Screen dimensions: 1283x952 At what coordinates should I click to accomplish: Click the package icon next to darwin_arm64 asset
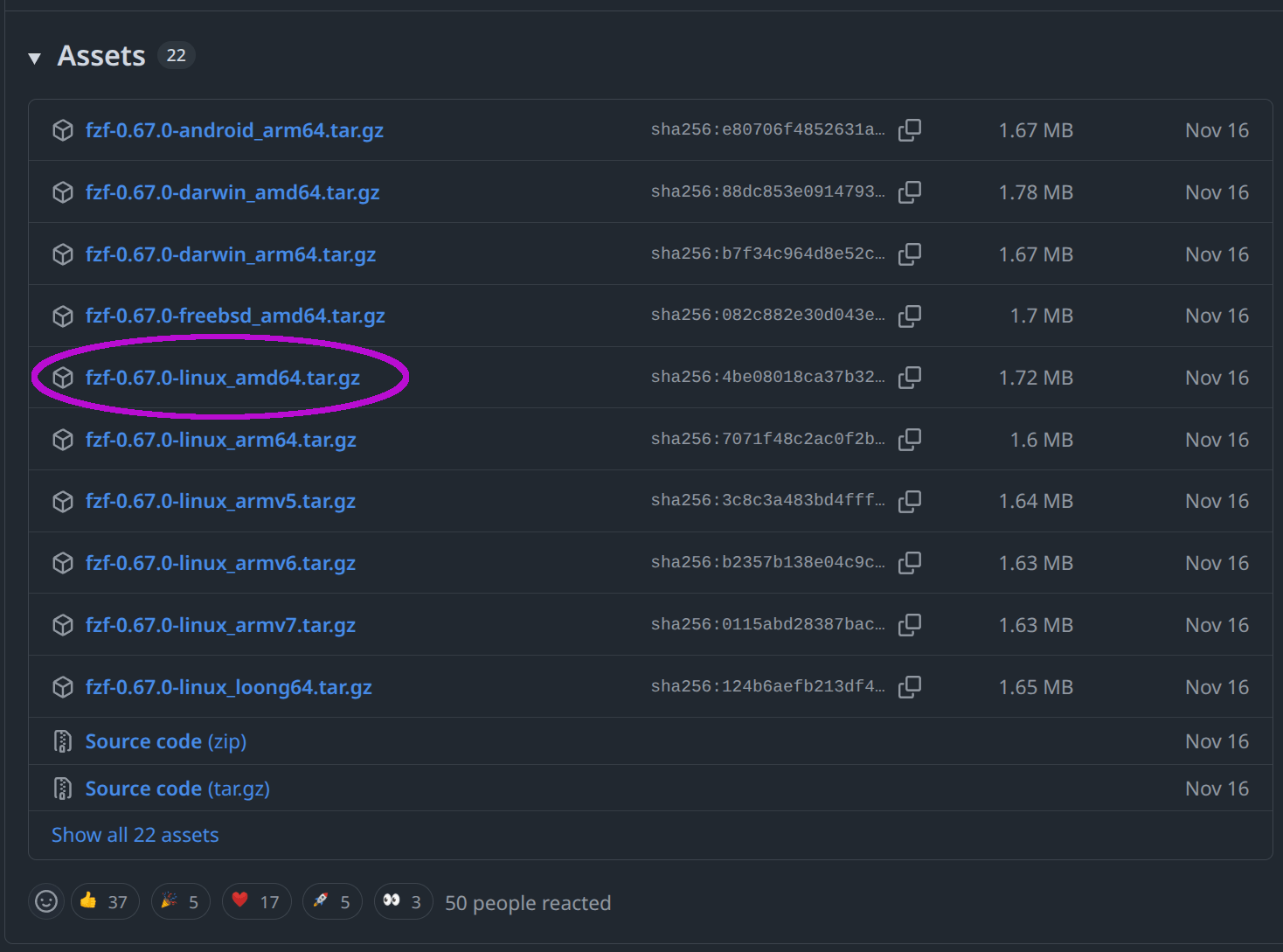(x=62, y=254)
